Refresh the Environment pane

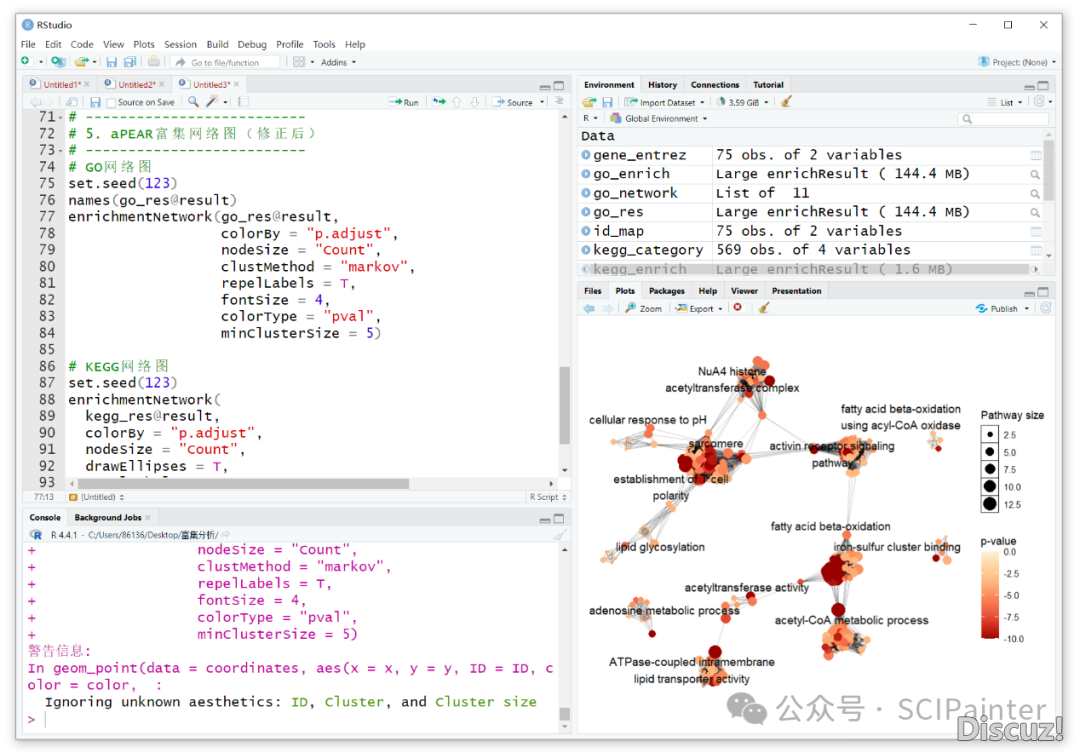click(1039, 102)
